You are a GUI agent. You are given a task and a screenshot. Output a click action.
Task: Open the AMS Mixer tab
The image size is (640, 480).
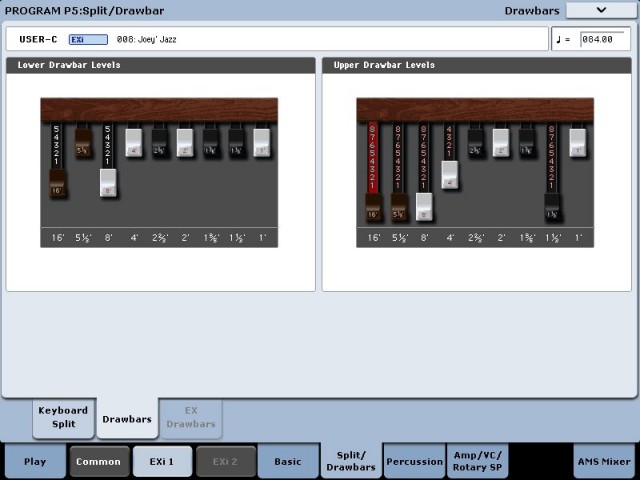point(603,462)
